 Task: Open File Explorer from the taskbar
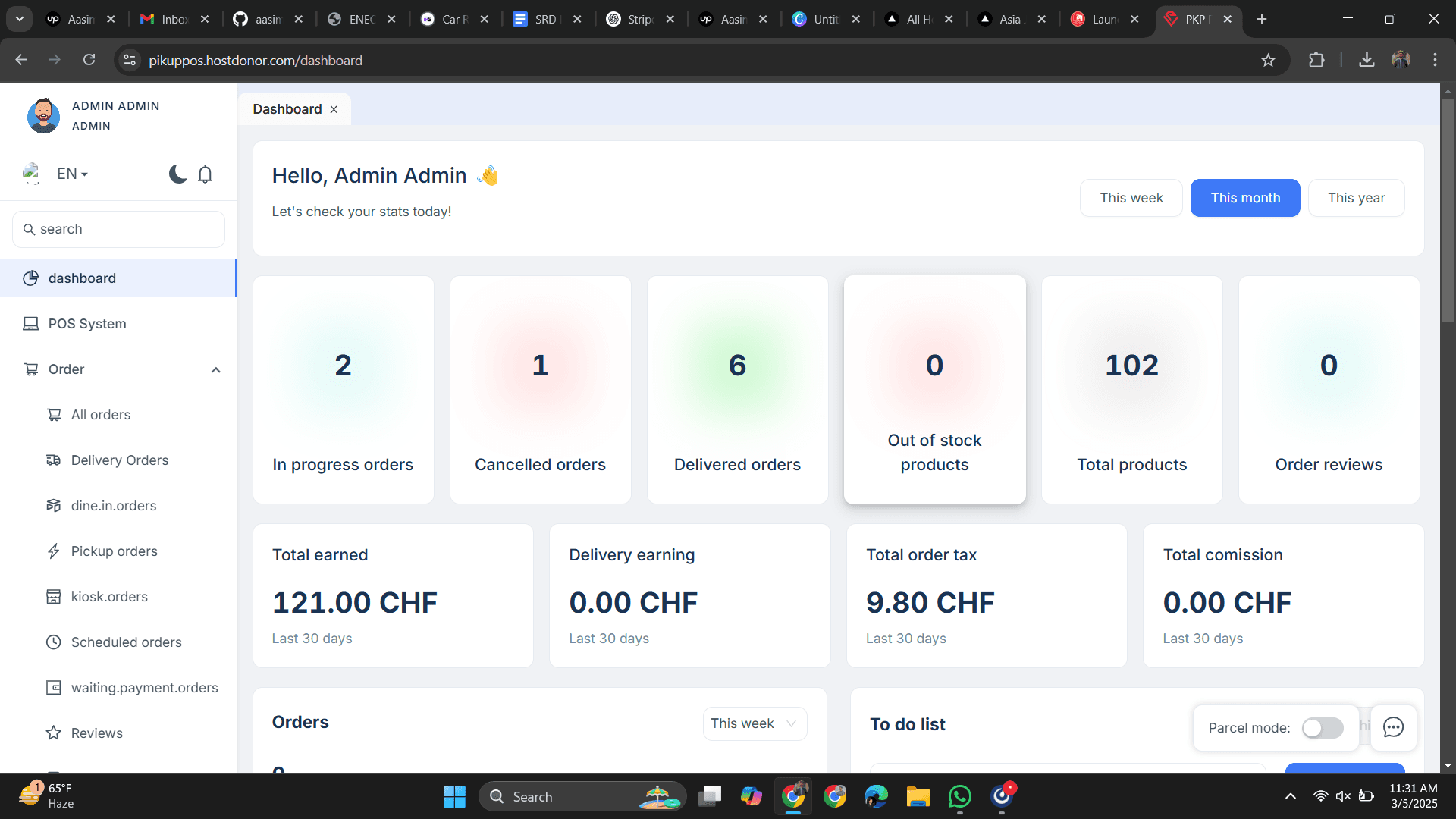click(x=918, y=796)
